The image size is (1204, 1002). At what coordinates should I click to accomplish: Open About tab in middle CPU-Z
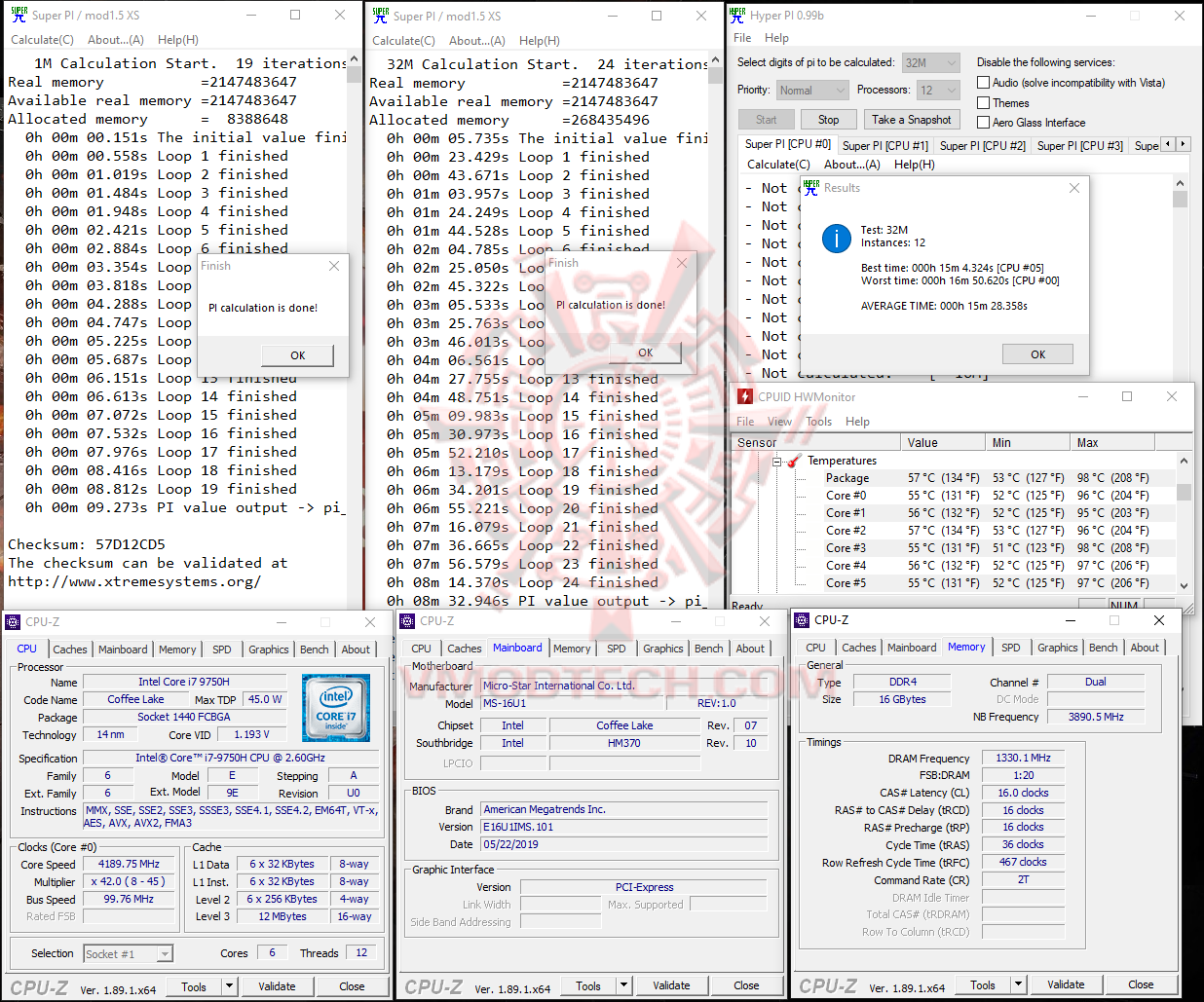(750, 649)
